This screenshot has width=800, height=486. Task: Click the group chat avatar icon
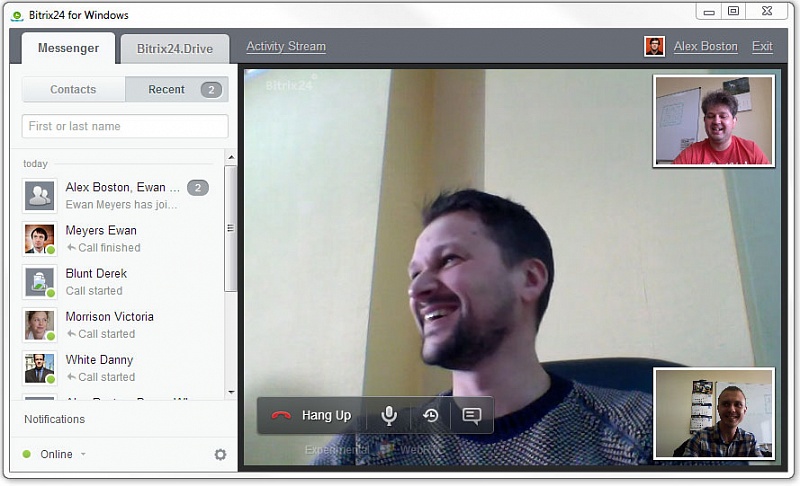point(40,195)
